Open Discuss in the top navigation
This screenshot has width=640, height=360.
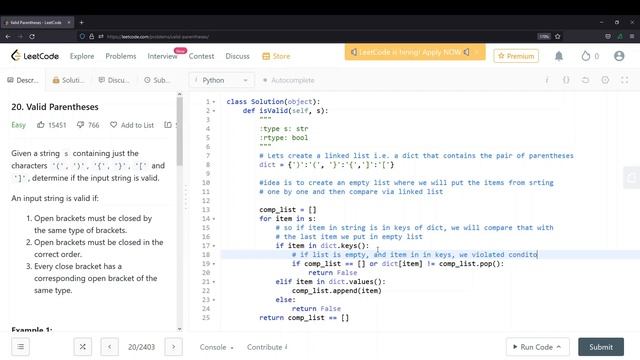point(237,56)
